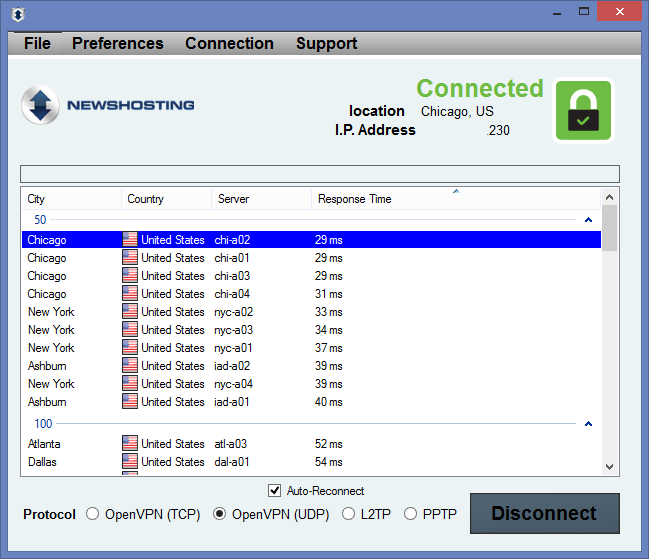Click the Newshosting globe logo
This screenshot has width=649, height=559.
[x=40, y=105]
